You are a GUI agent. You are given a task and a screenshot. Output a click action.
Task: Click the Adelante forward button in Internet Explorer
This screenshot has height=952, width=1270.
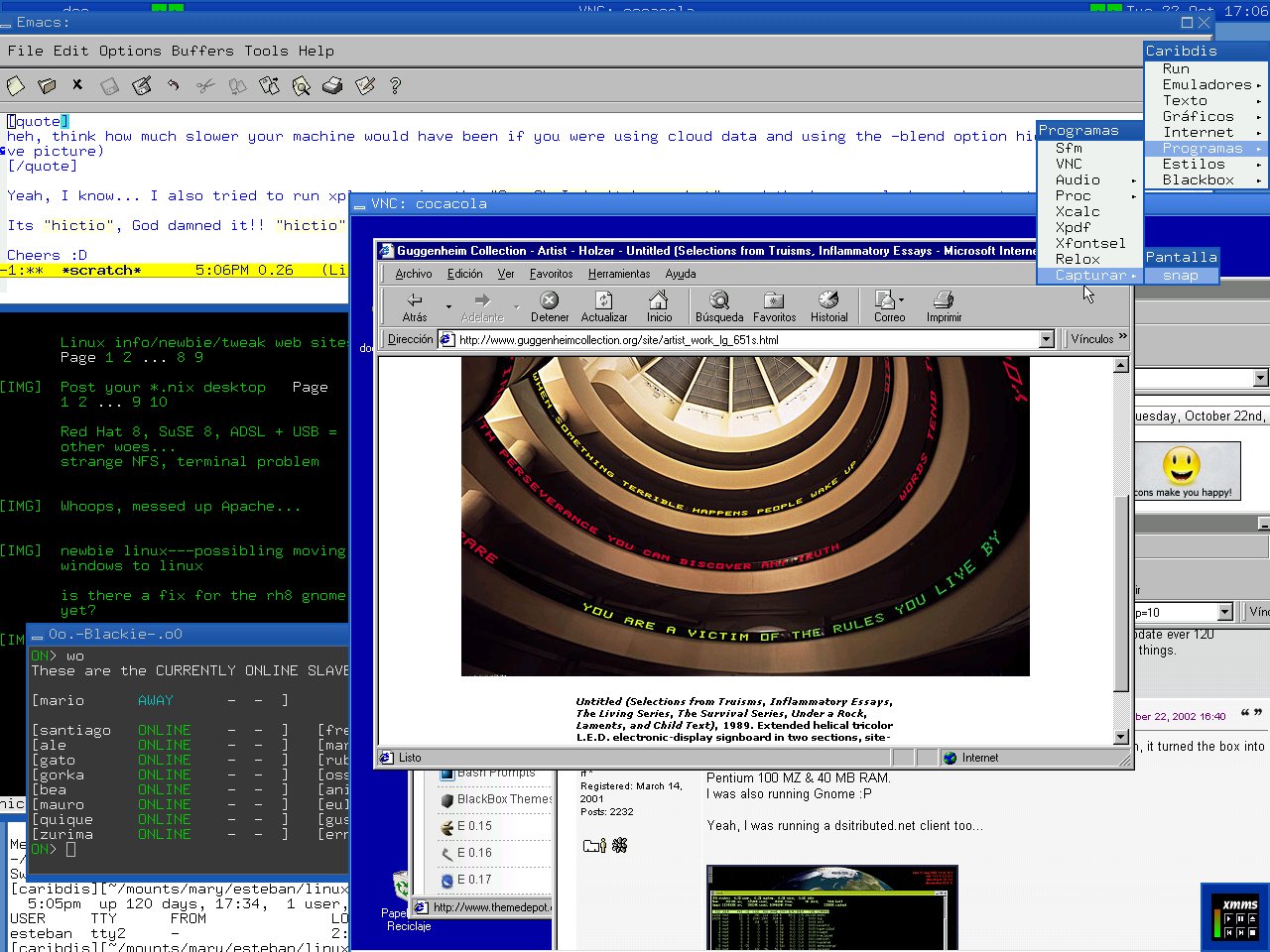[482, 306]
